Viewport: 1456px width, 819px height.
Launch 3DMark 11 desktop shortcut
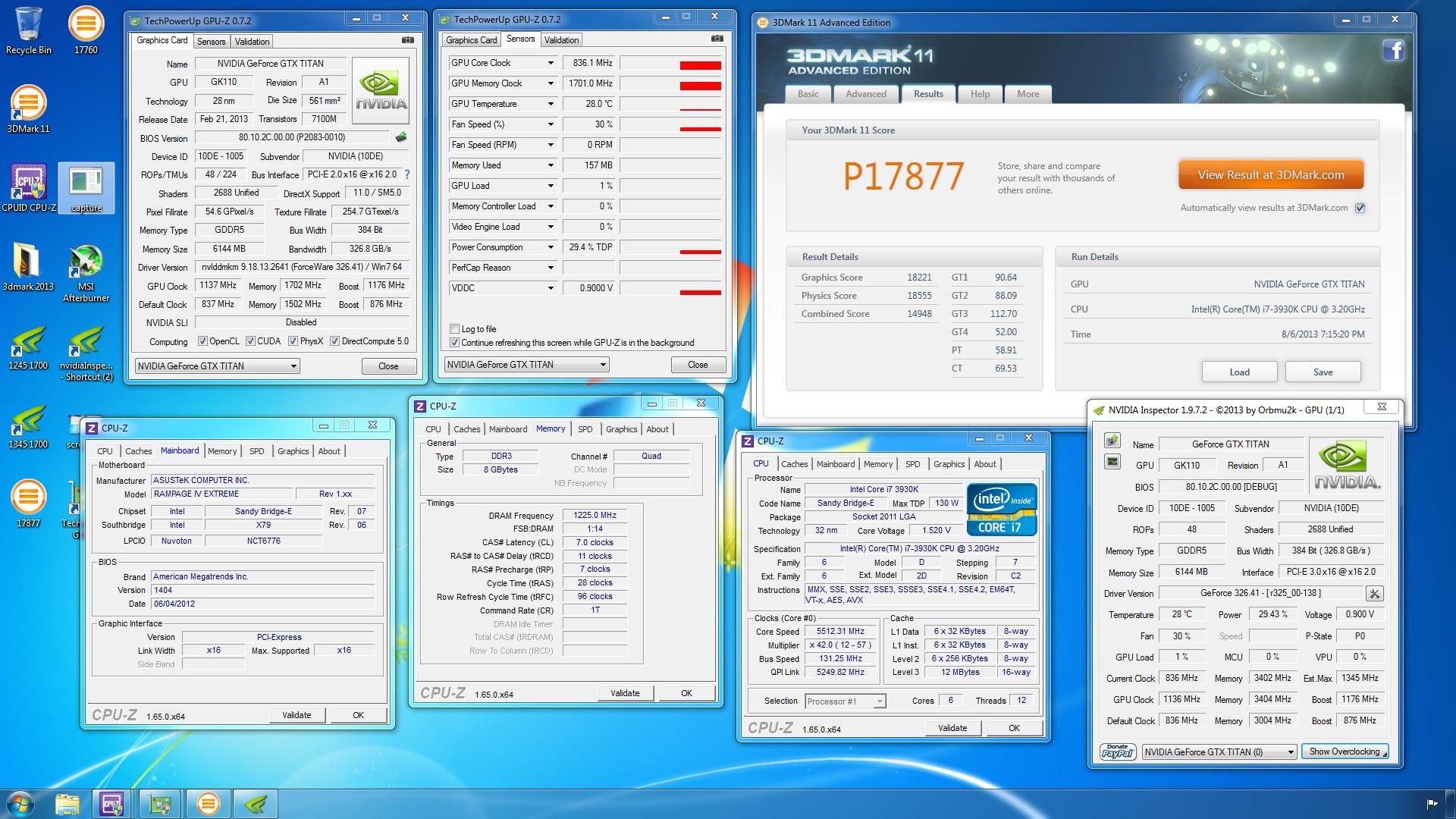point(29,108)
